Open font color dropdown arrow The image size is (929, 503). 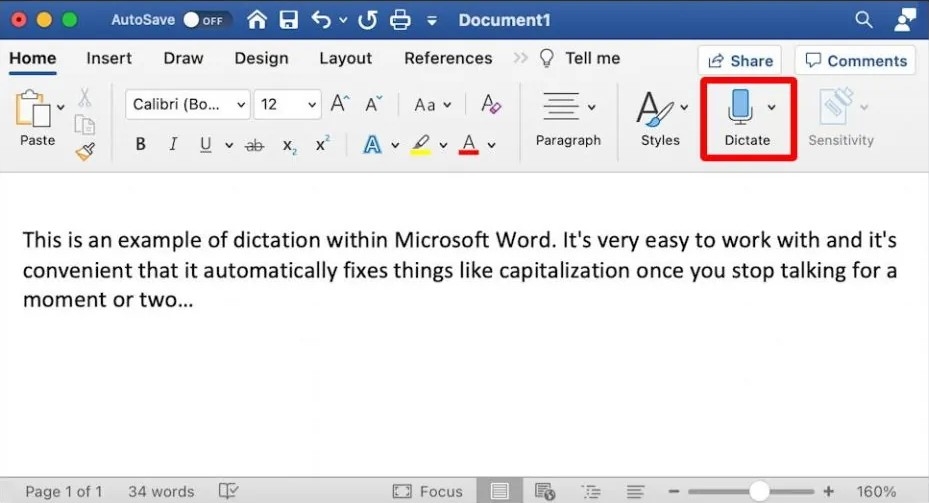pos(491,145)
